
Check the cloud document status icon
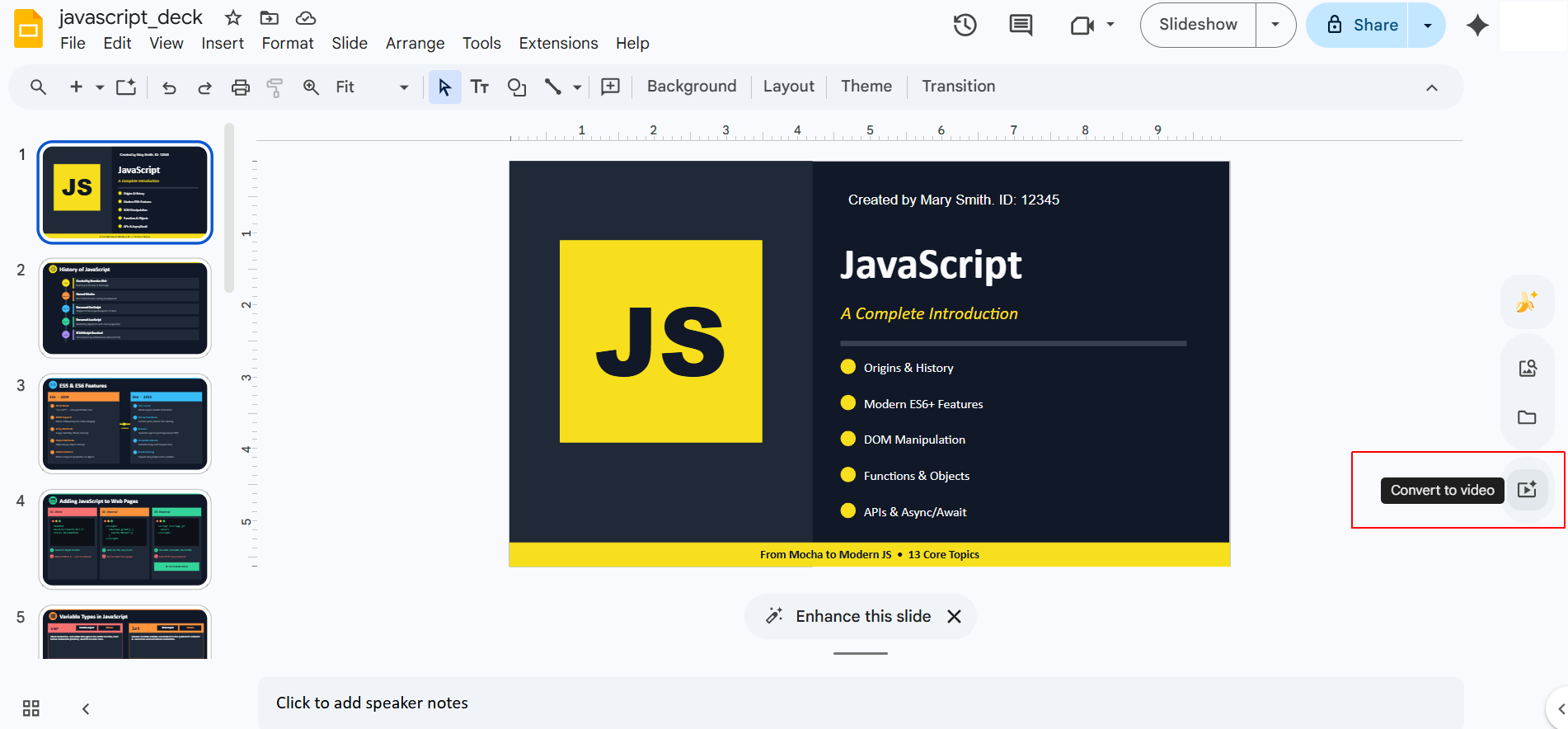point(306,17)
